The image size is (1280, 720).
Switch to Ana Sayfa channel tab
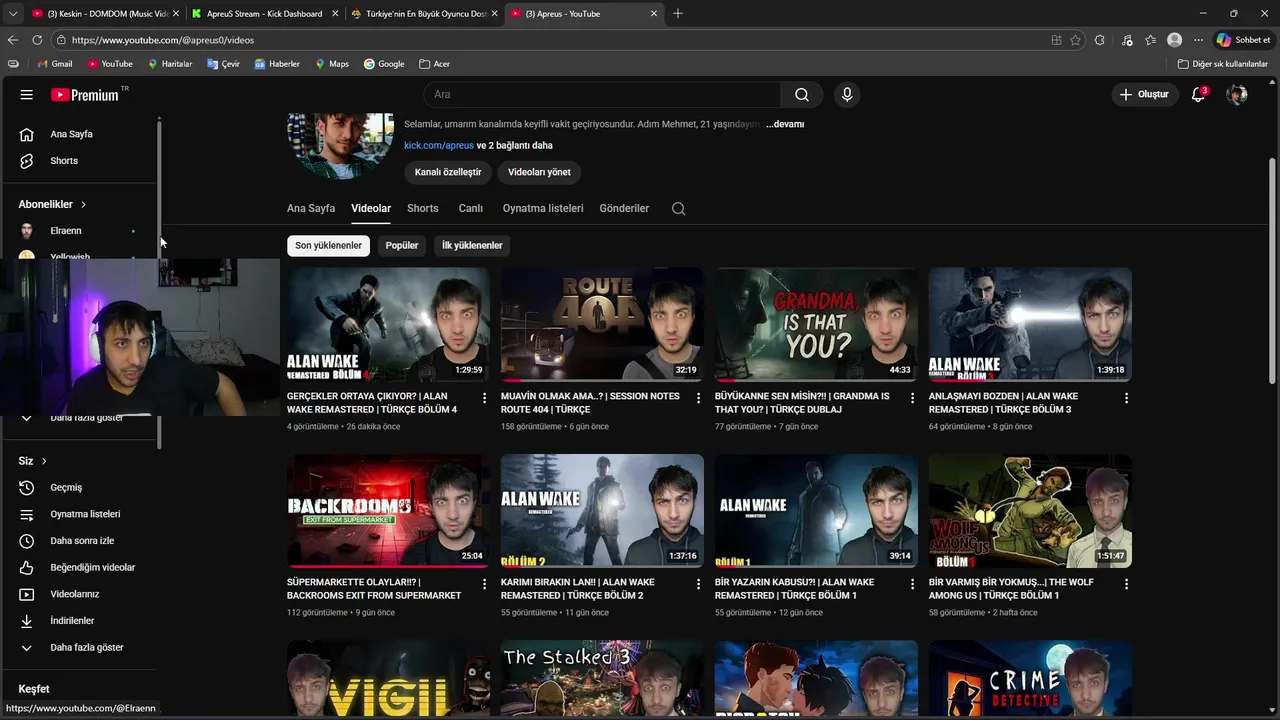(x=311, y=209)
